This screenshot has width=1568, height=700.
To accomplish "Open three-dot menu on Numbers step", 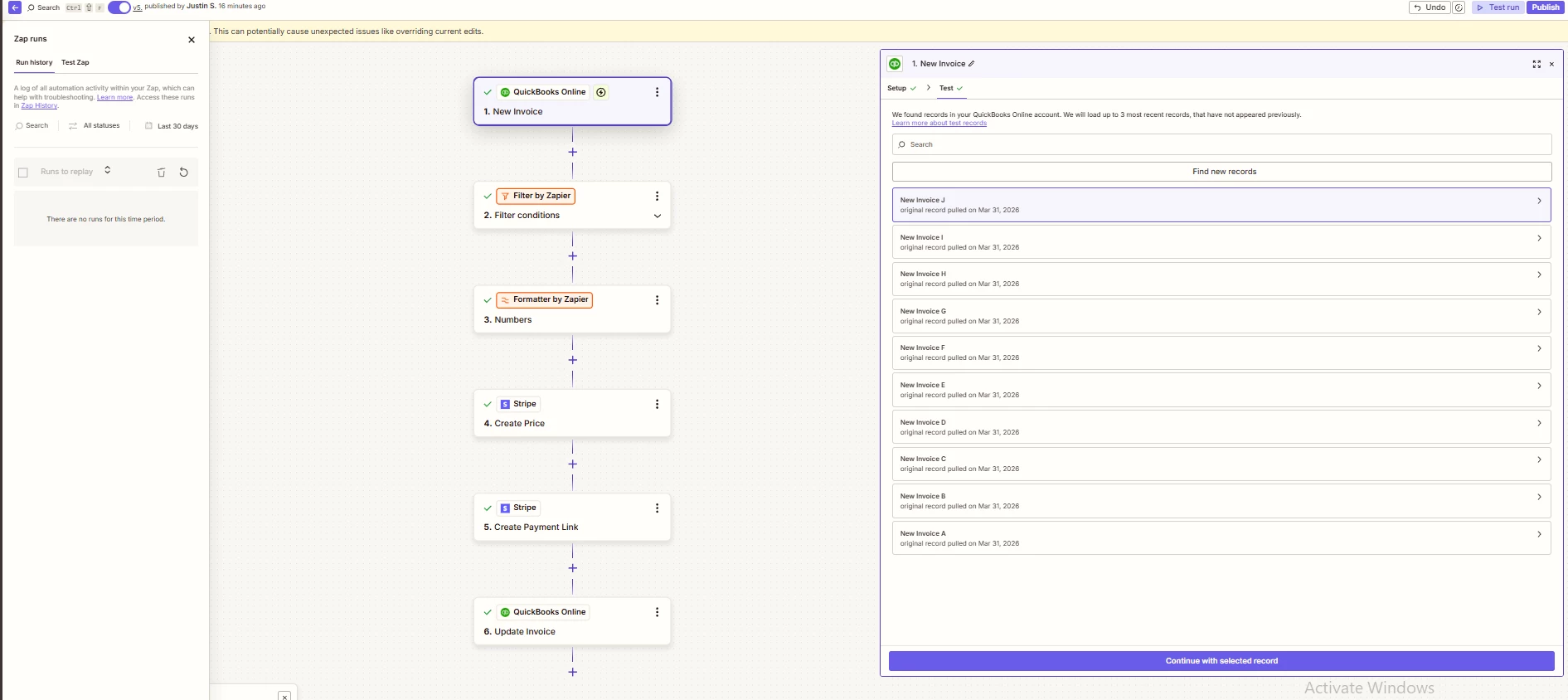I will click(x=657, y=300).
